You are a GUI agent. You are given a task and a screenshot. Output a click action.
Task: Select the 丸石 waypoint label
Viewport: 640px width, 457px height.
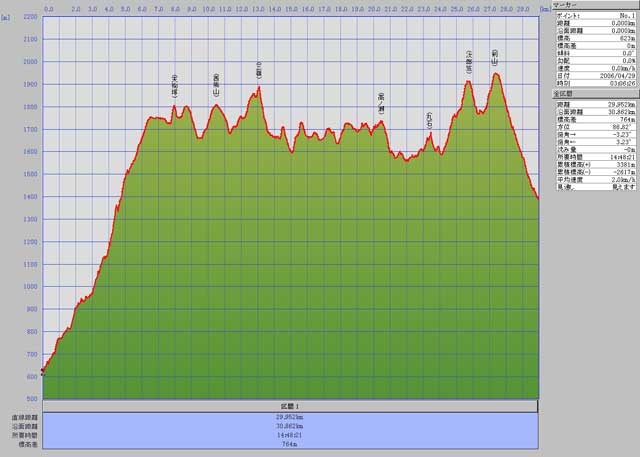click(x=430, y=119)
